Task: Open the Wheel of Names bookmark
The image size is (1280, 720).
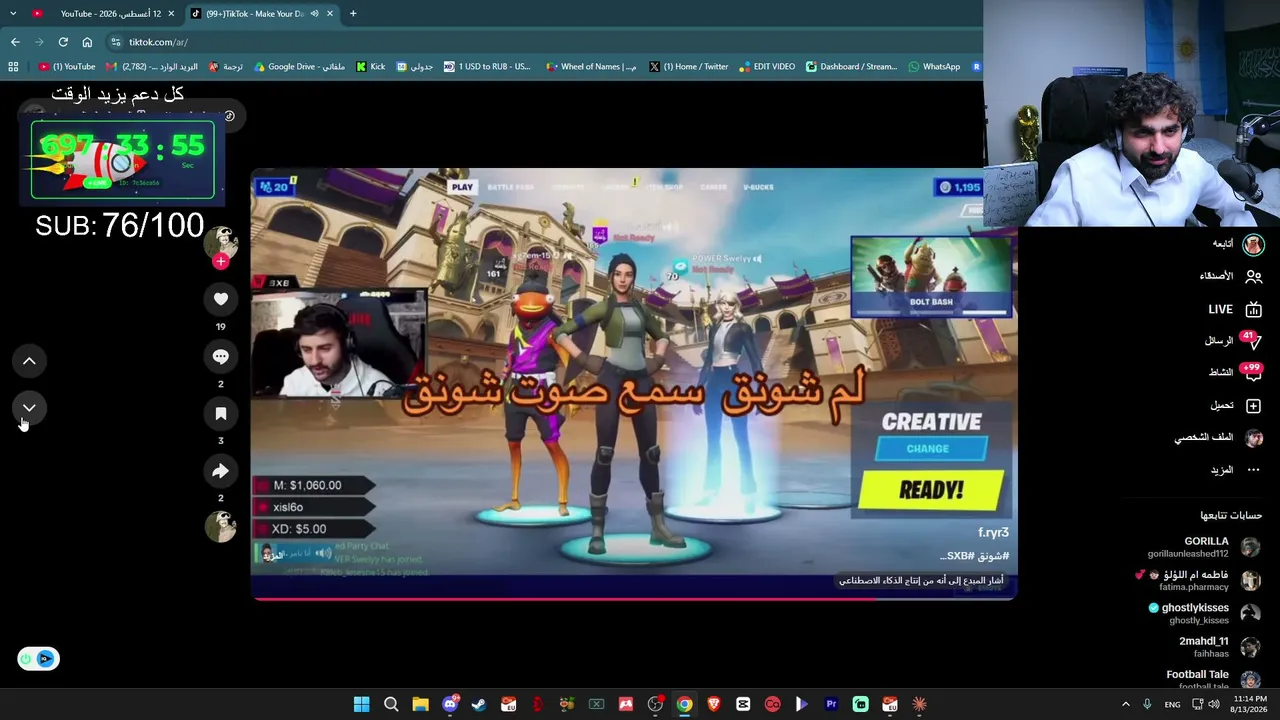Action: [591, 67]
